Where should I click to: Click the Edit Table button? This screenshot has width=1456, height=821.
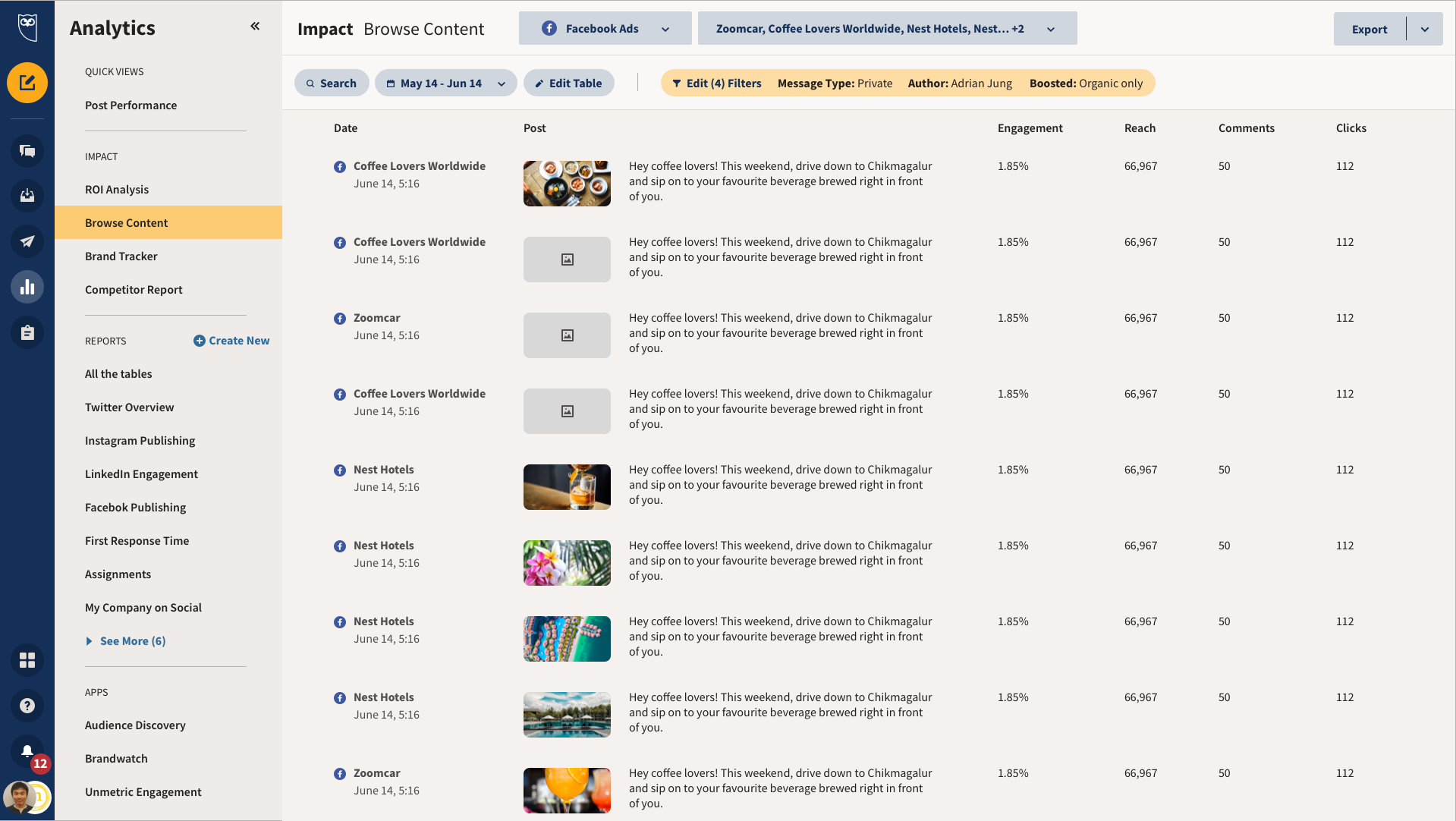pos(569,83)
